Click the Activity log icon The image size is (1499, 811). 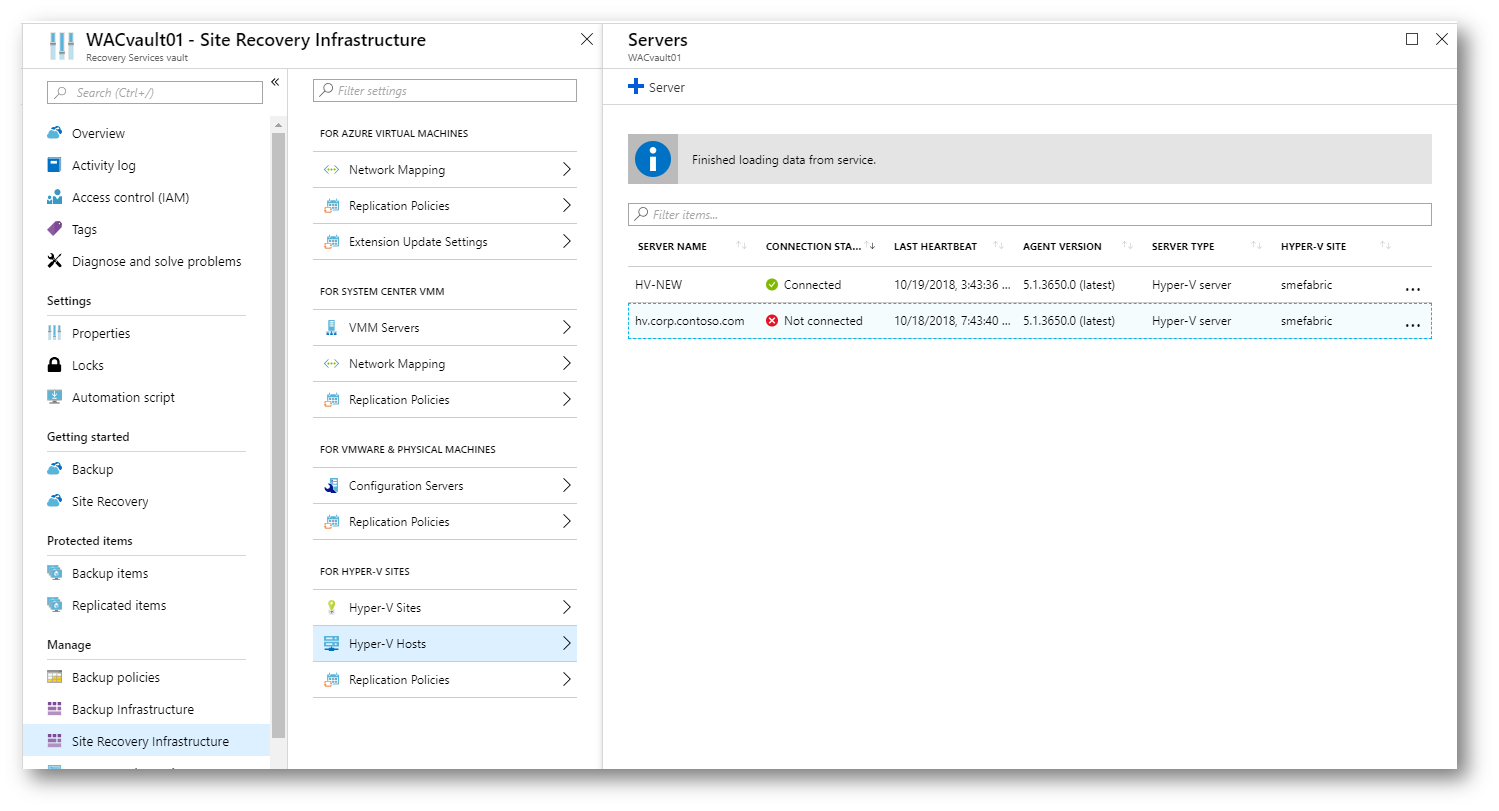pyautogui.click(x=55, y=165)
